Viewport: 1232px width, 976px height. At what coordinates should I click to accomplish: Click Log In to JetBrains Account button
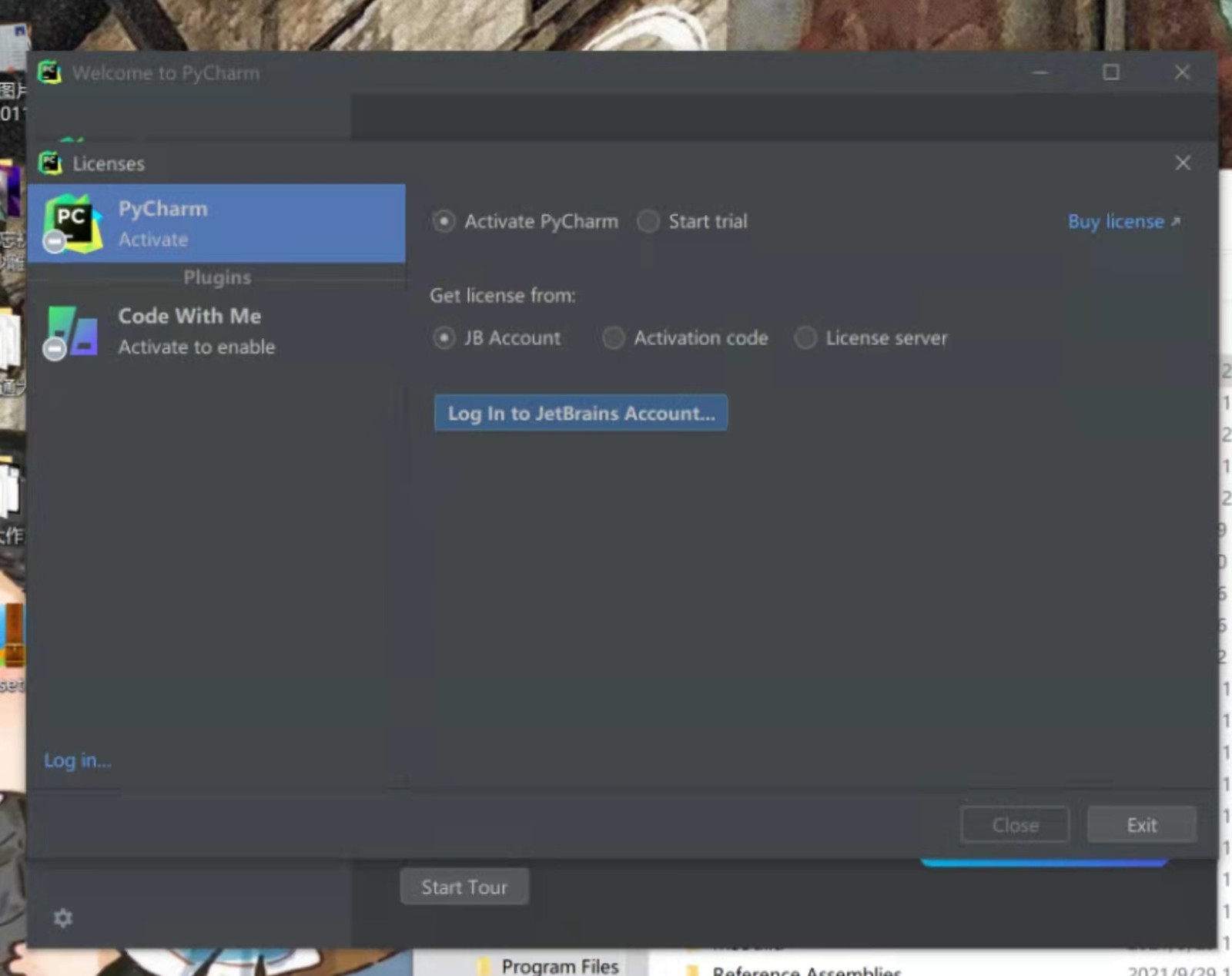581,413
